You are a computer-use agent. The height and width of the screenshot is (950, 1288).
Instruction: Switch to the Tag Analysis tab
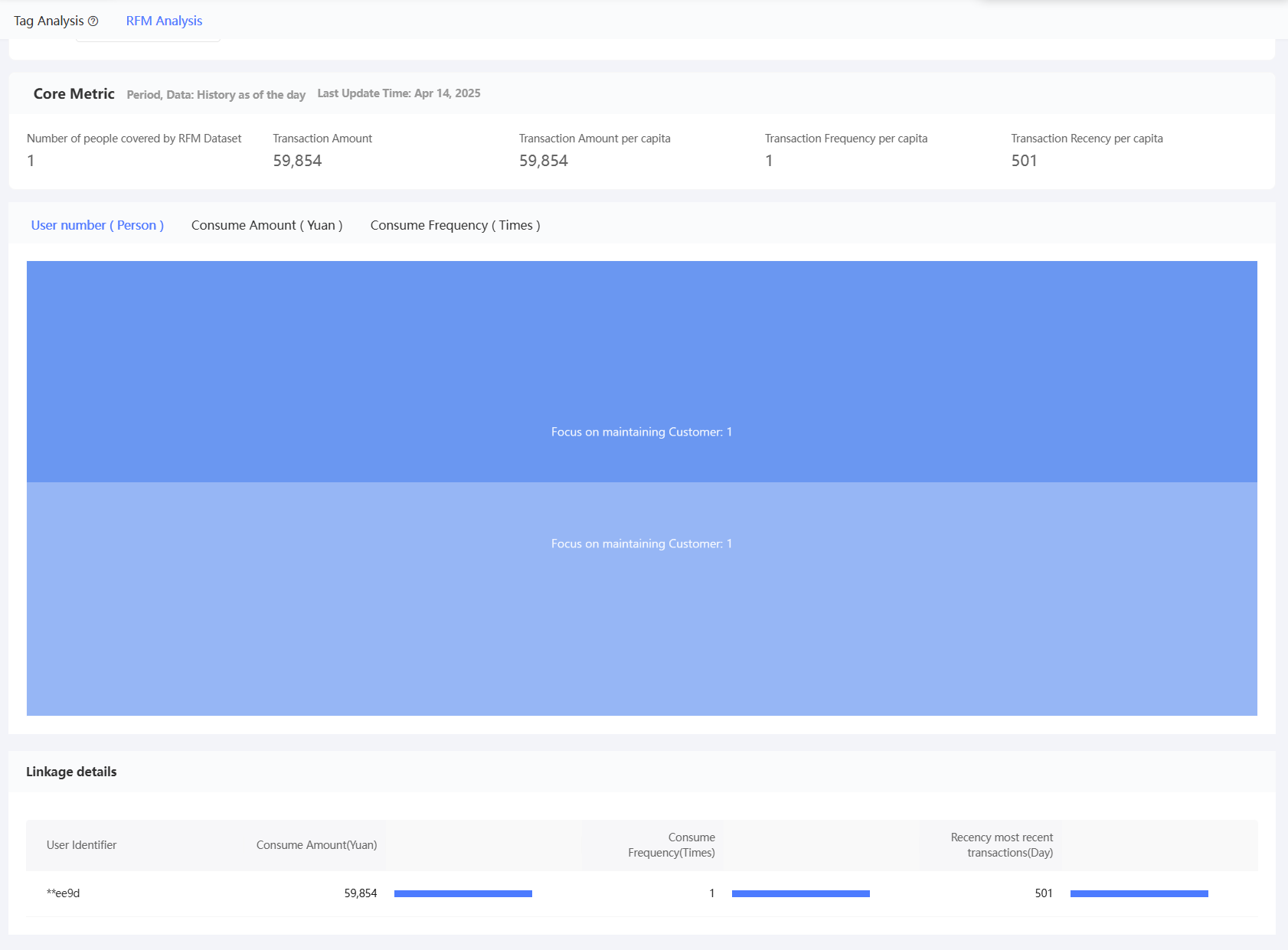click(49, 21)
